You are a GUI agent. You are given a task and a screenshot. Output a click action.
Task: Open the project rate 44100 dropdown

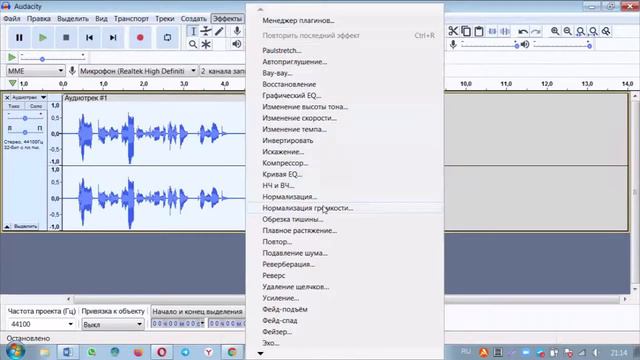(x=41, y=324)
